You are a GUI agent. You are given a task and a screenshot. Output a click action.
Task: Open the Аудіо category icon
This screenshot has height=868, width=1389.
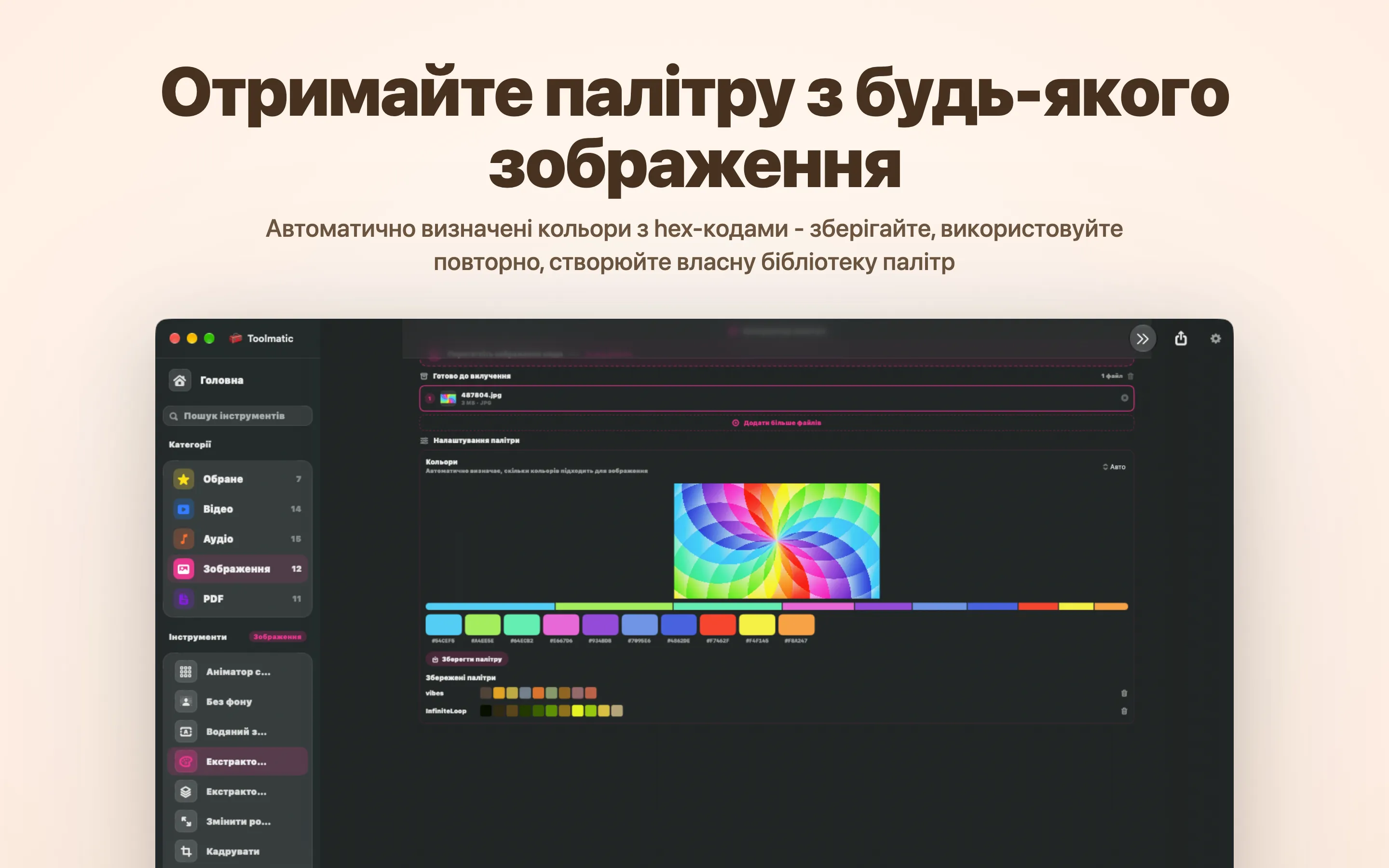[x=184, y=539]
